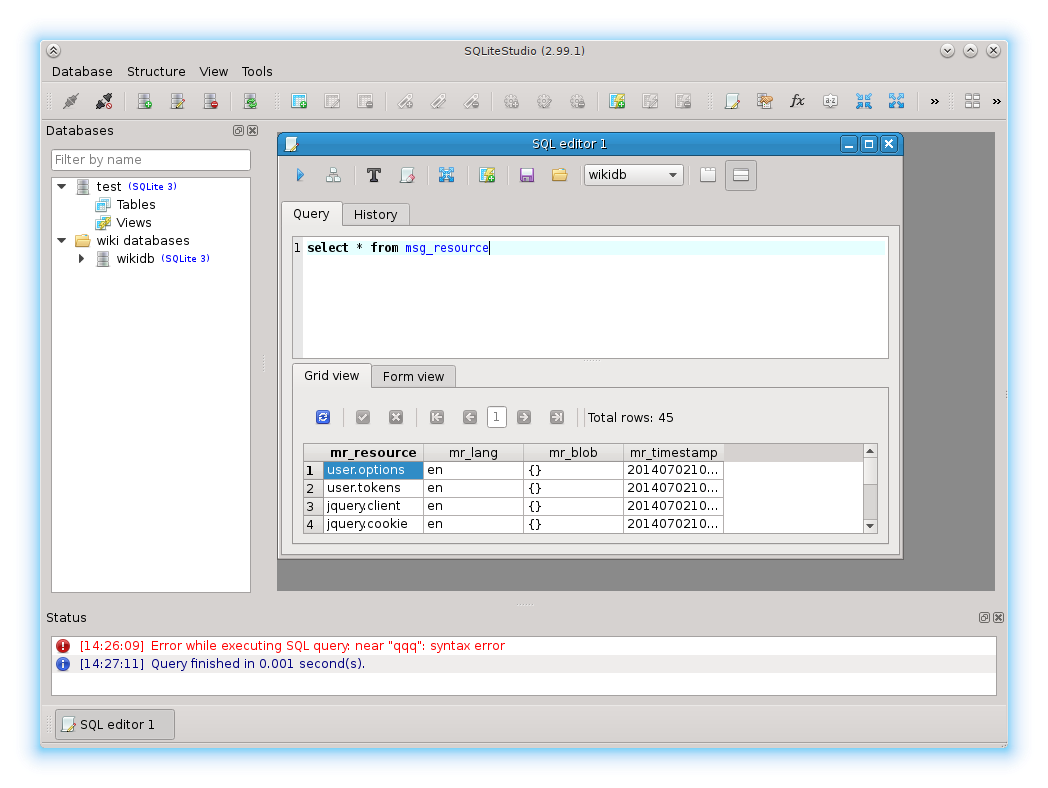The height and width of the screenshot is (788, 1048).
Task: Select the Views item under test
Action: (x=134, y=223)
